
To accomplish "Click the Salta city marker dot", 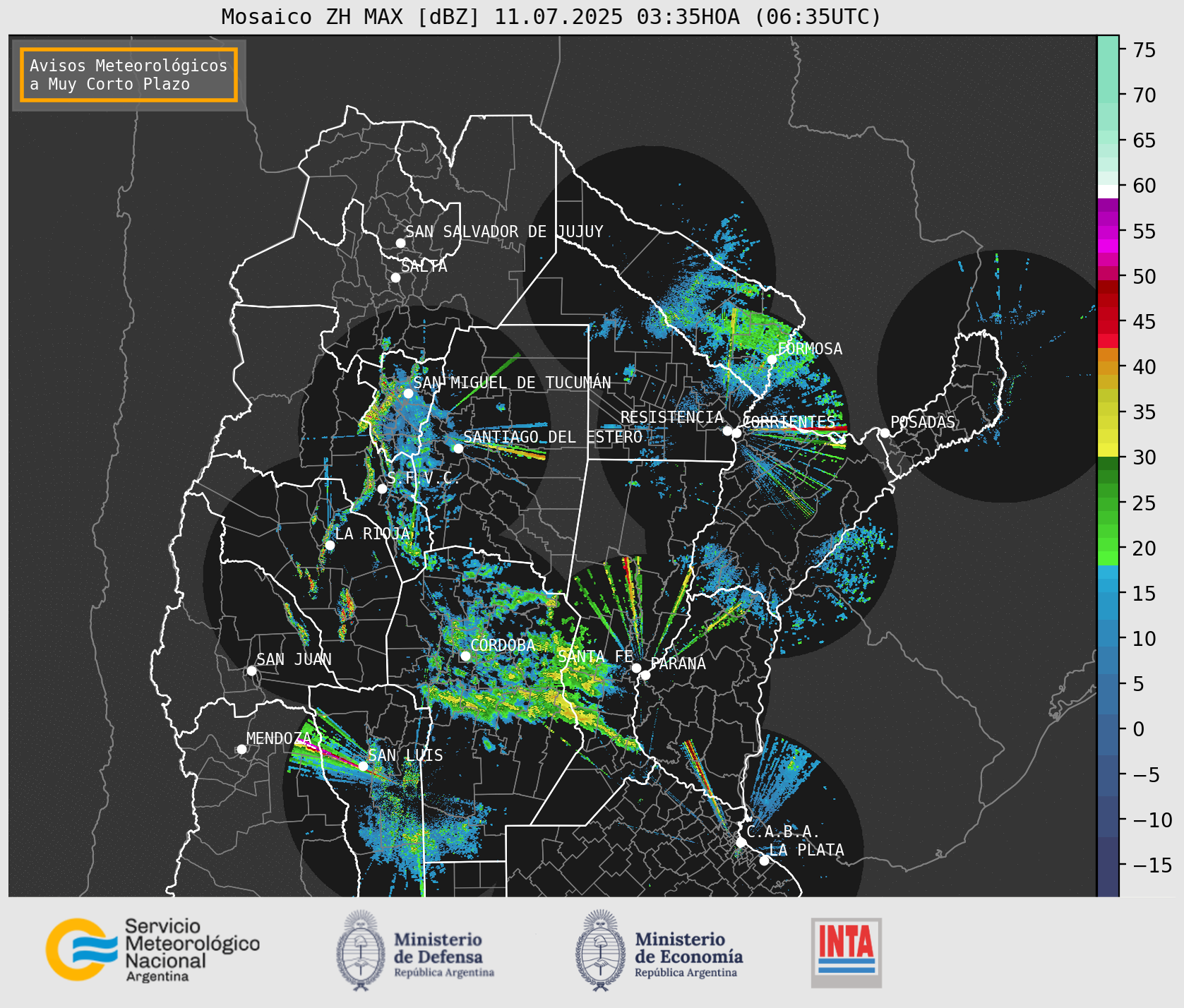I will click(x=396, y=277).
